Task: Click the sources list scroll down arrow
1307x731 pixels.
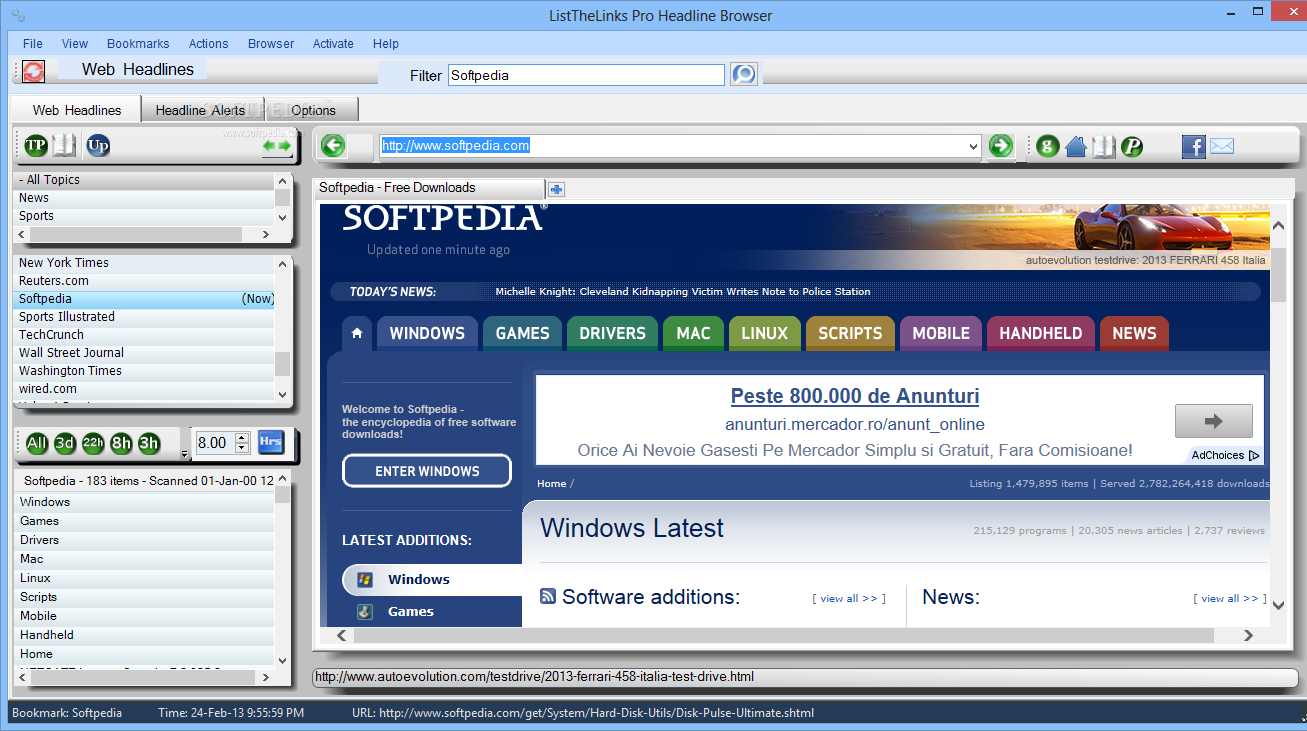Action: pos(283,395)
